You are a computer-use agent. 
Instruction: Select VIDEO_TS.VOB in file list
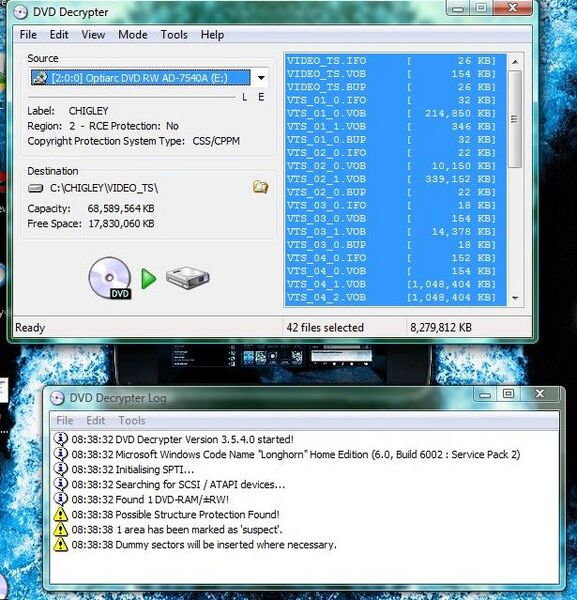coord(396,73)
